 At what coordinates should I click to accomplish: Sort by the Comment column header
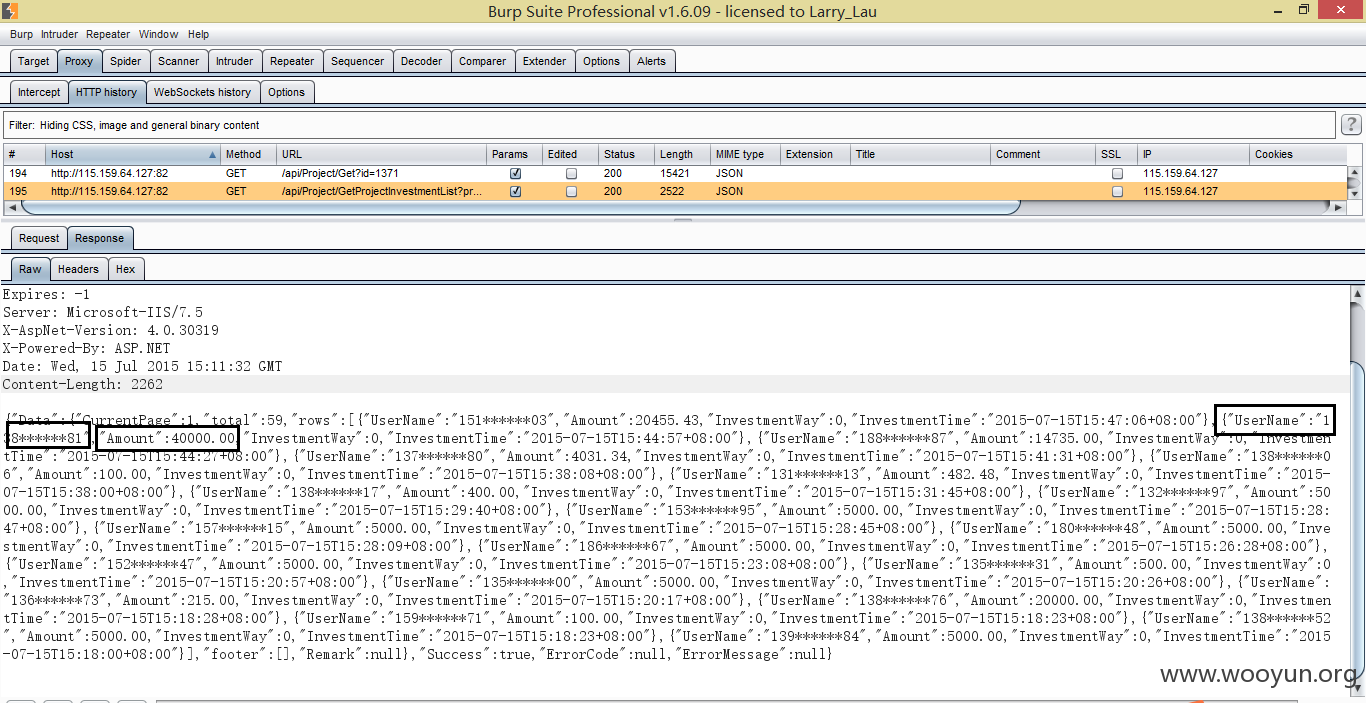(x=1043, y=154)
